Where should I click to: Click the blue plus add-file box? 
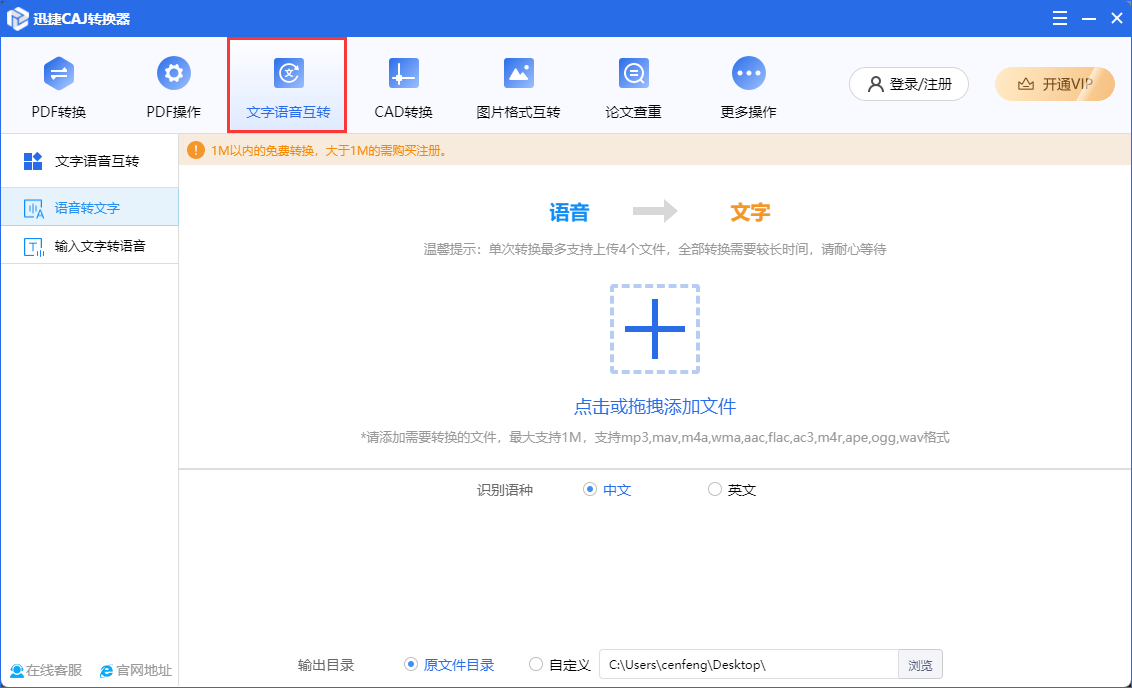pos(655,329)
